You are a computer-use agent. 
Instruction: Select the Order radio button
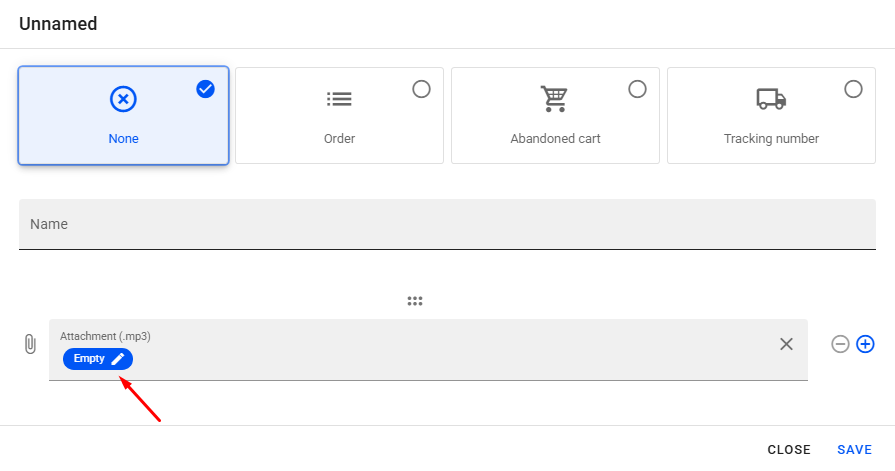[421, 89]
